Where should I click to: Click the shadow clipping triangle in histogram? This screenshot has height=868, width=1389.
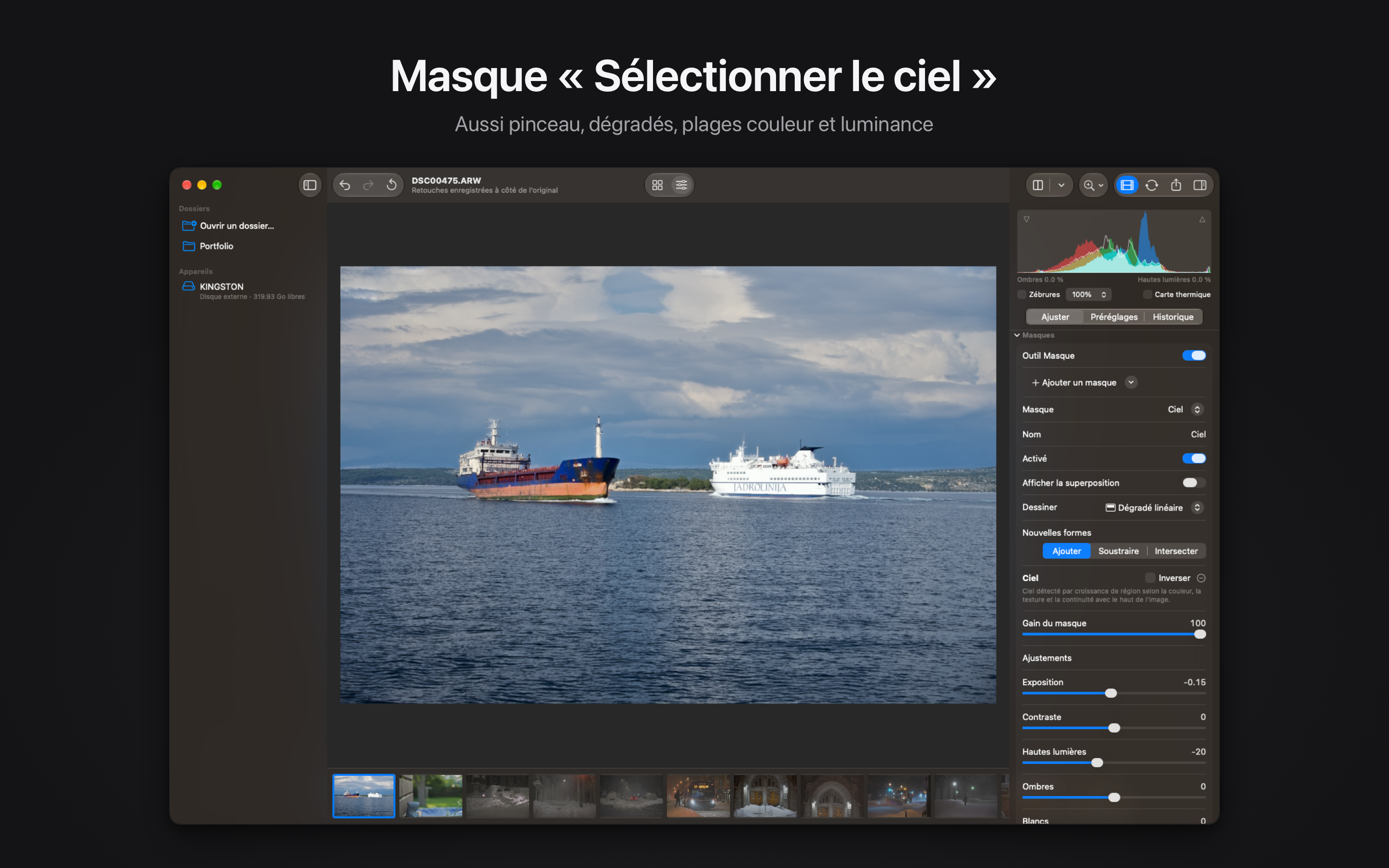click(1026, 219)
